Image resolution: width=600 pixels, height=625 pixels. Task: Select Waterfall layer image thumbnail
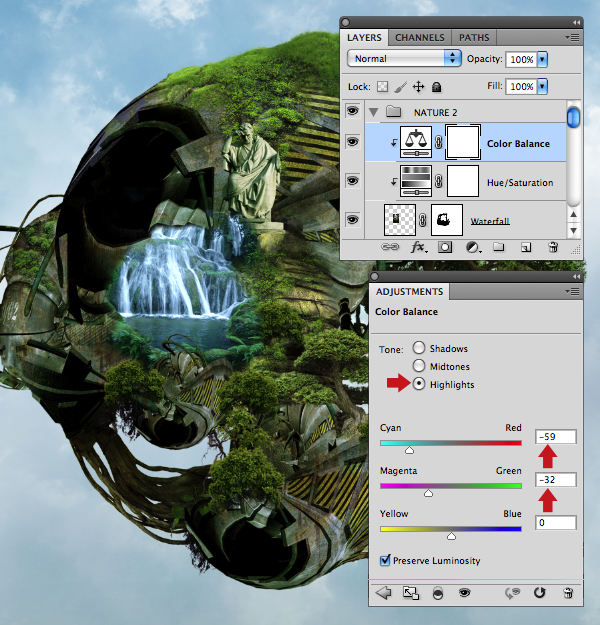(400, 220)
